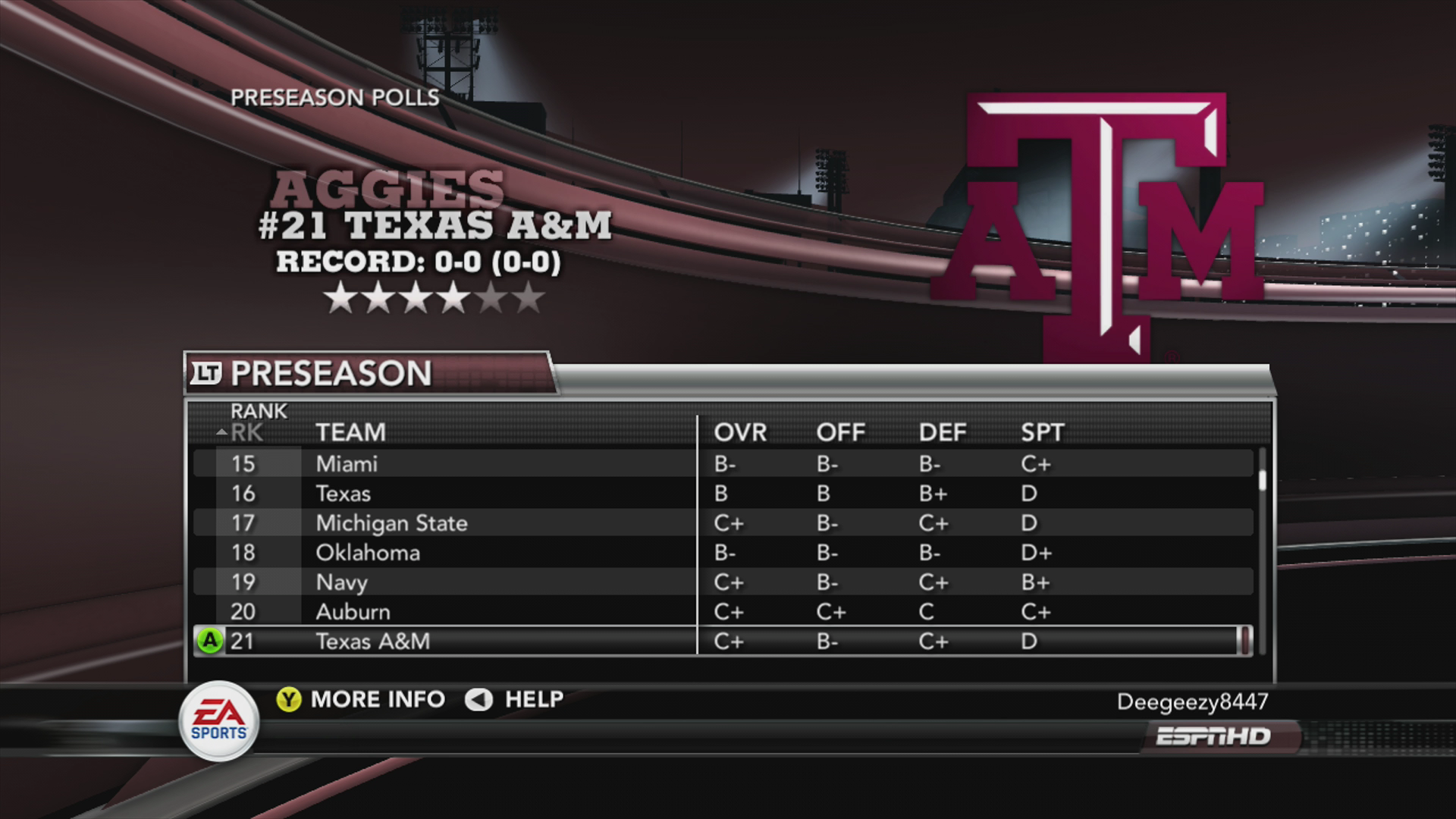Choose the Michigan State row
Viewport: 1456px width, 819px height.
(723, 523)
